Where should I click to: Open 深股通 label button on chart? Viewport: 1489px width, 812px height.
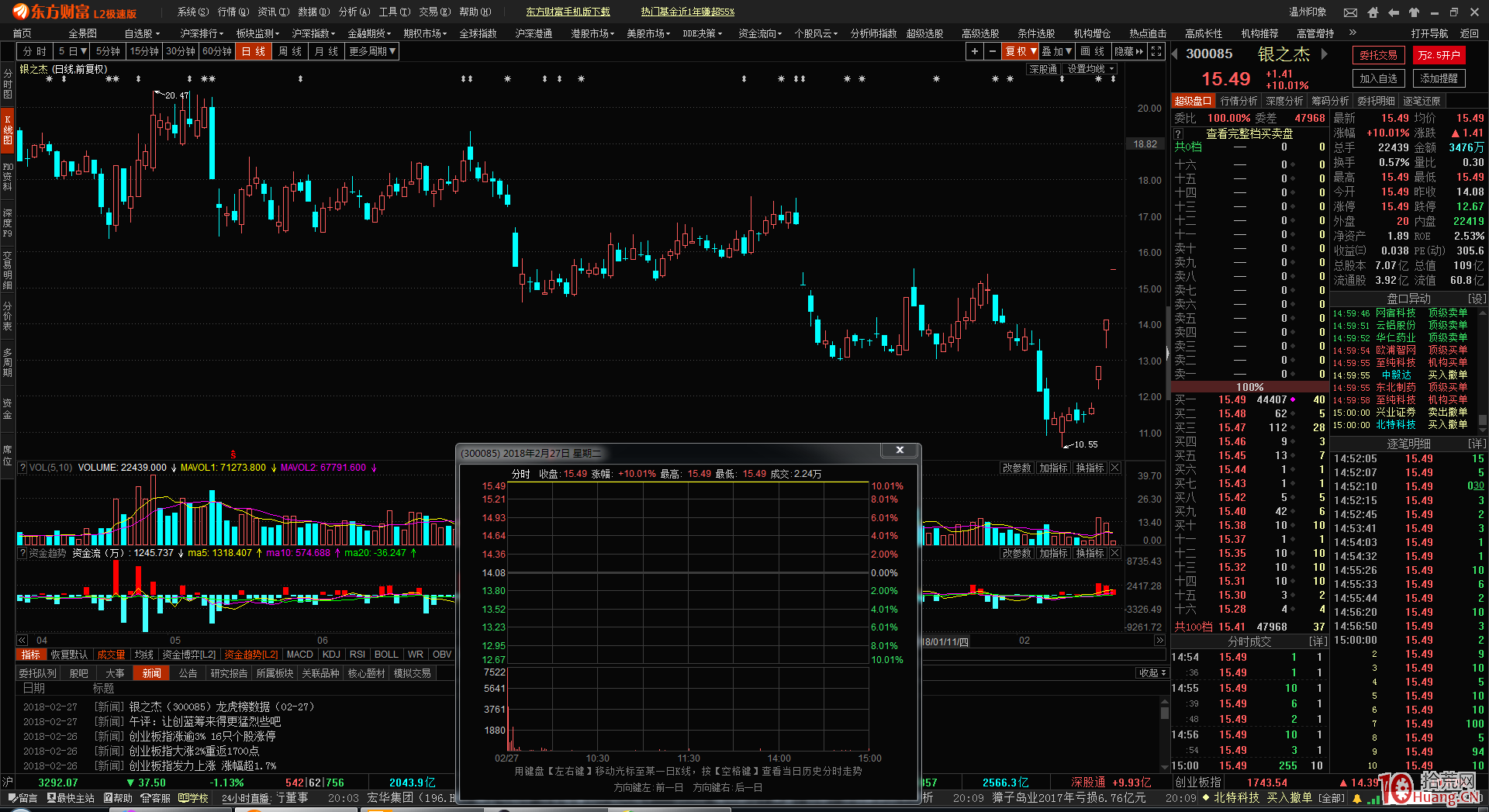click(1043, 69)
